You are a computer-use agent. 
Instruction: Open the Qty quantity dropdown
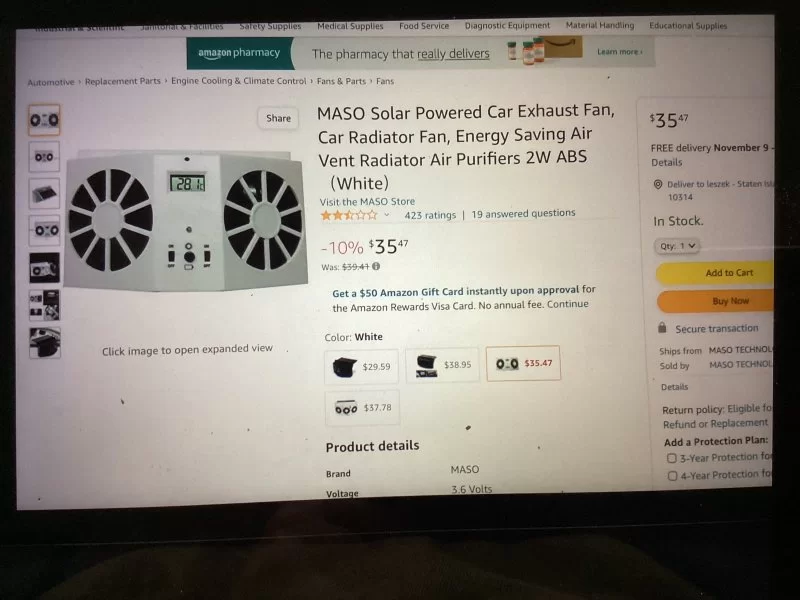pyautogui.click(x=678, y=246)
